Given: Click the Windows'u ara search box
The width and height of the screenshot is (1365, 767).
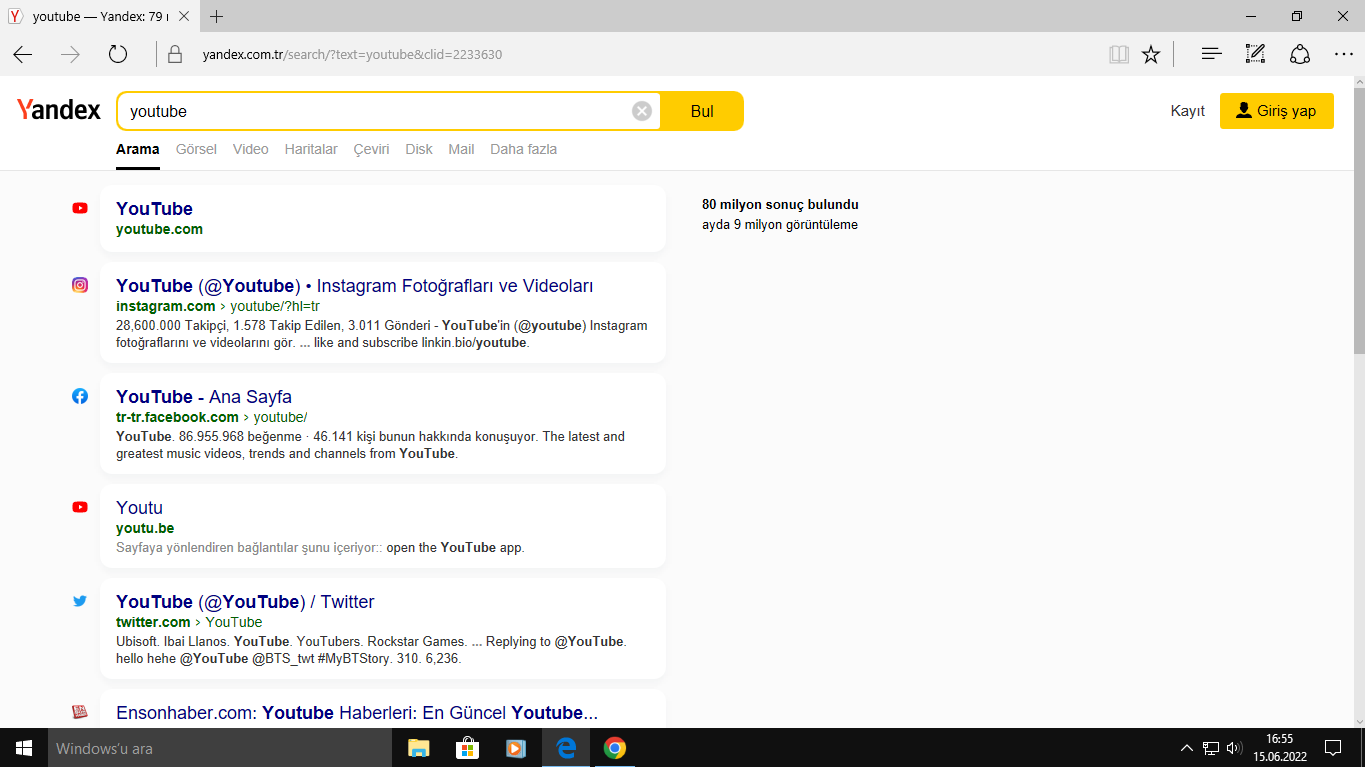Looking at the screenshot, I should [x=218, y=748].
